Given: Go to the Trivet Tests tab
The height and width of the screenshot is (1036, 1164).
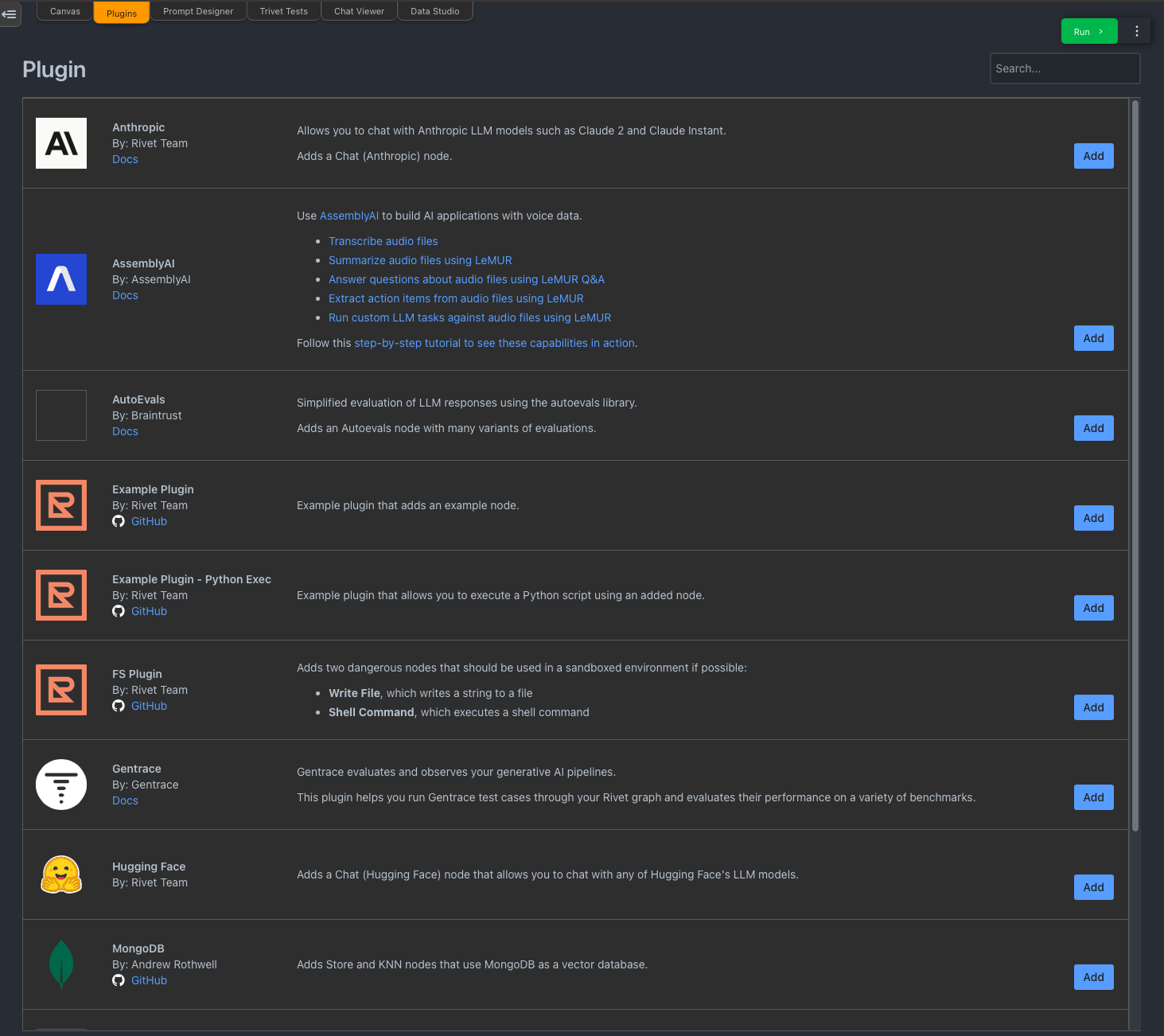Looking at the screenshot, I should tap(284, 11).
